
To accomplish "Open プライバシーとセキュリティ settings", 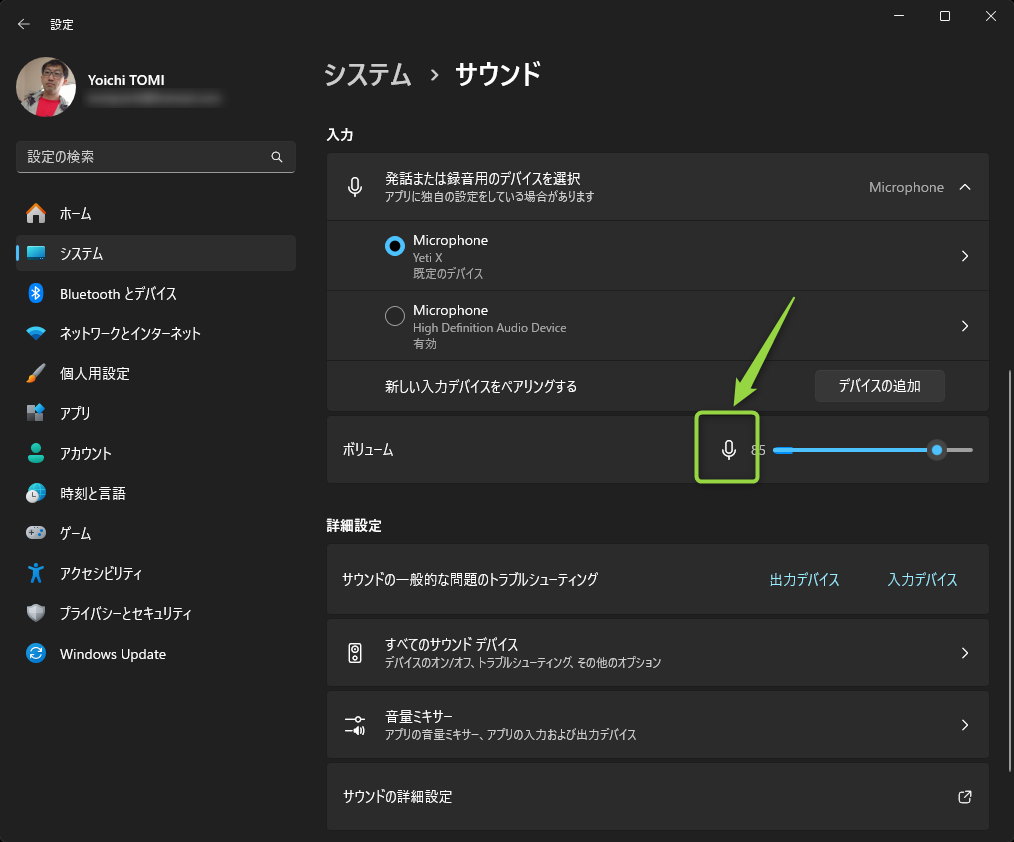I will click(125, 614).
